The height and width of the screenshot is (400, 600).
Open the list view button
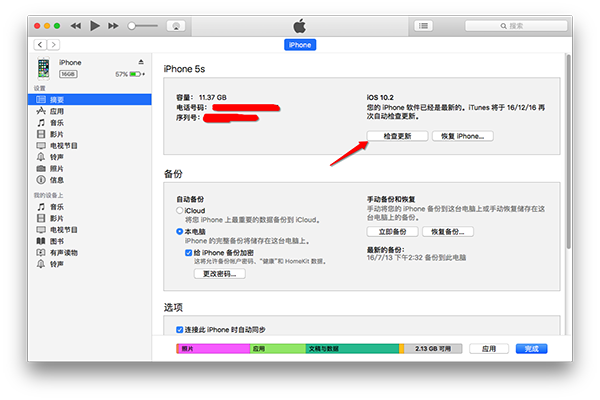click(423, 26)
